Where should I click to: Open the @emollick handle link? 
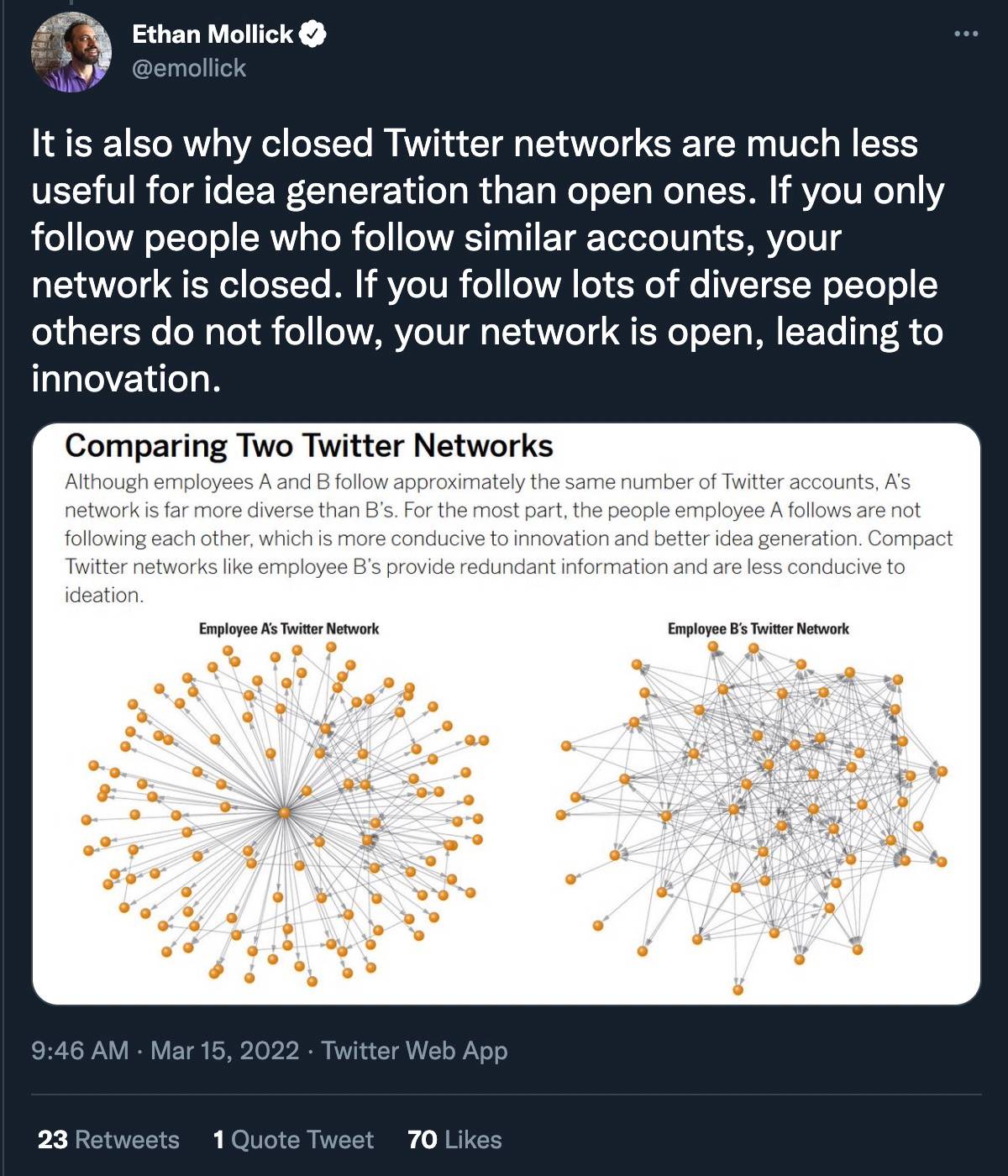point(189,68)
